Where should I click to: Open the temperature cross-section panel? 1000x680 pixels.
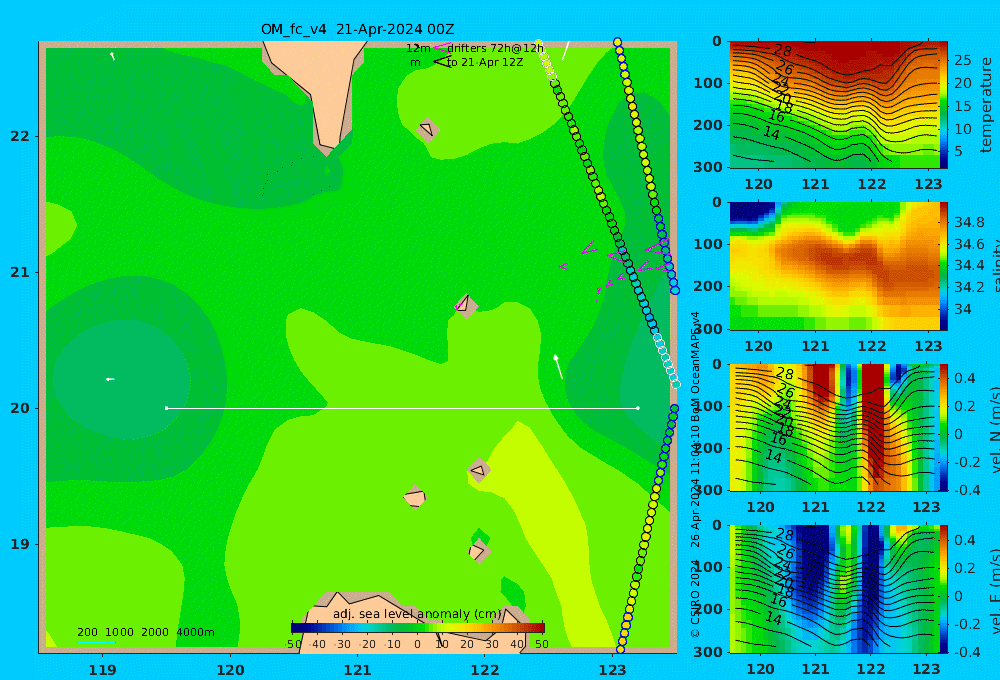tap(834, 105)
